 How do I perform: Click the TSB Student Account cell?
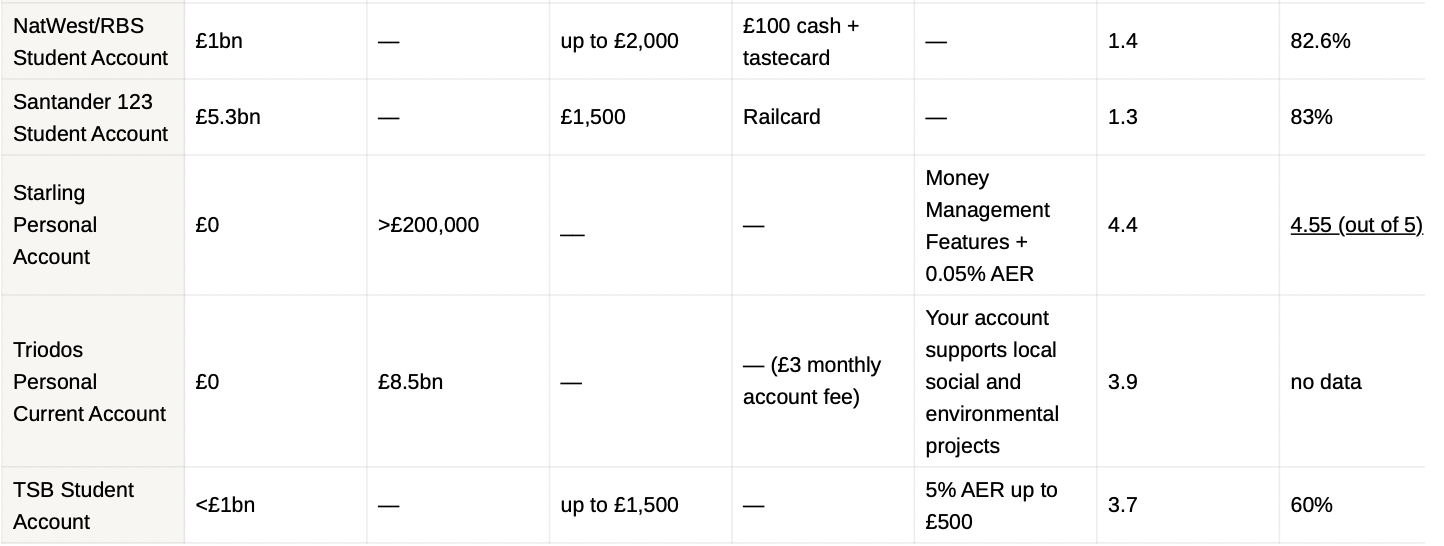pos(92,505)
